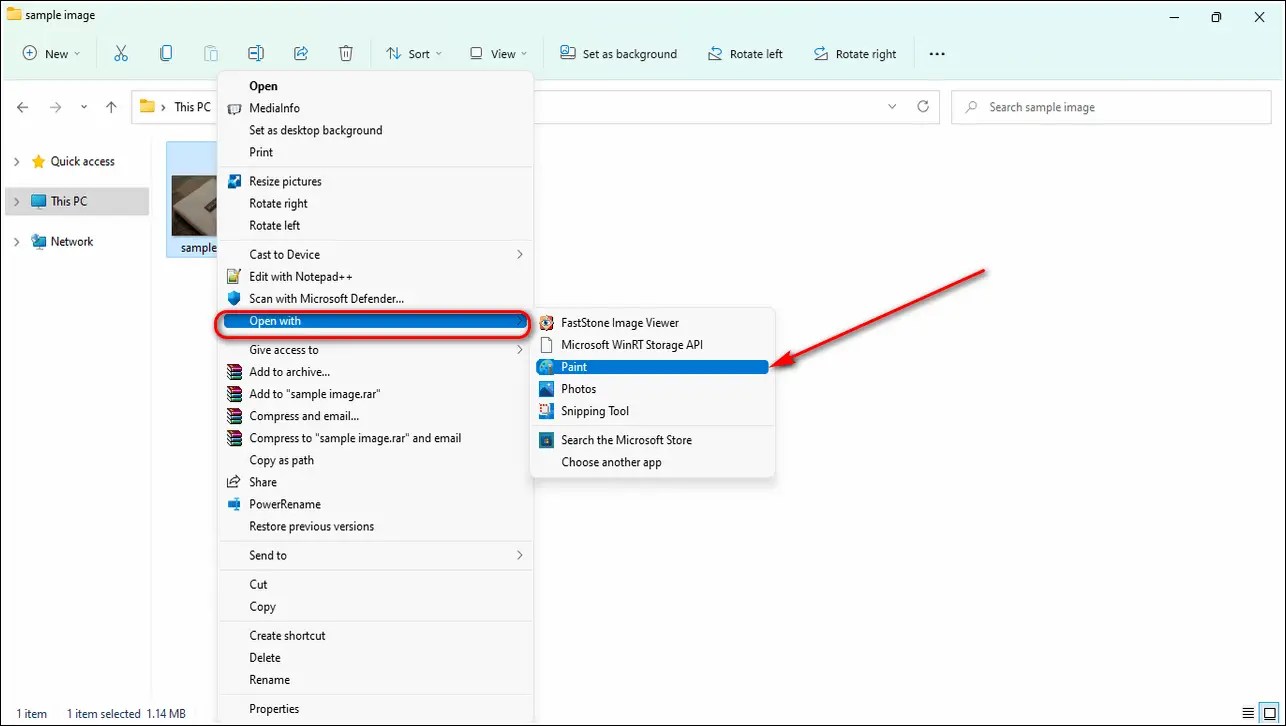This screenshot has width=1286, height=726.
Task: Open the image with Paint
Action: pyautogui.click(x=652, y=367)
